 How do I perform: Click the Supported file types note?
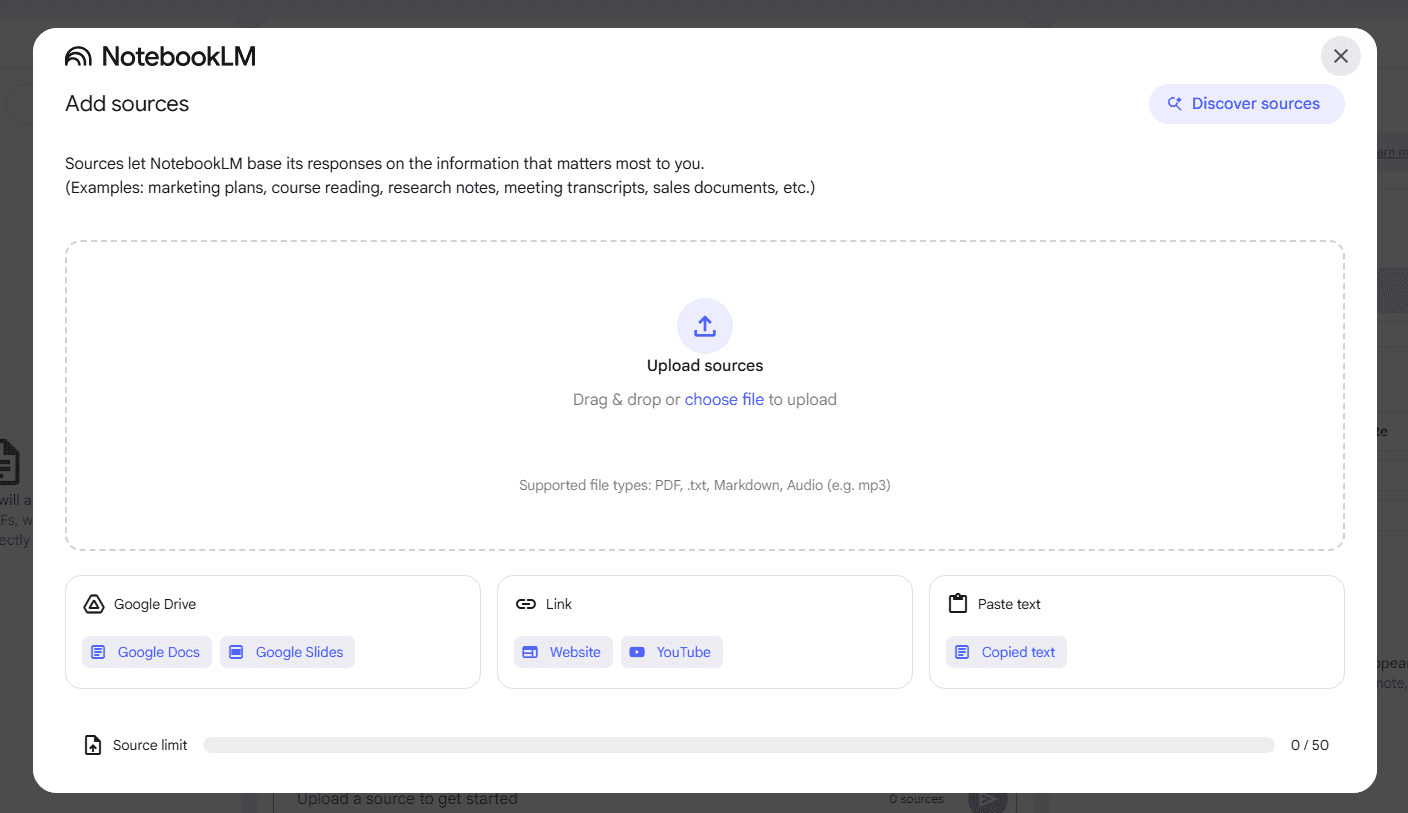(x=705, y=485)
